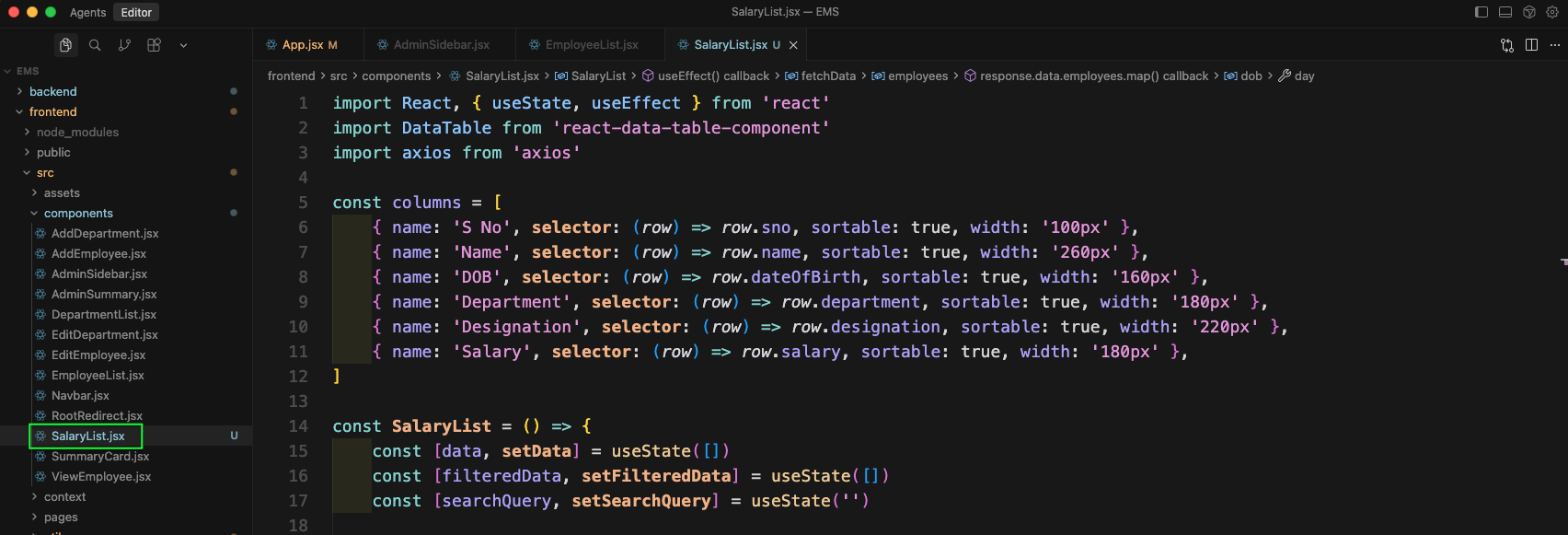Expand the assets folder

click(62, 192)
